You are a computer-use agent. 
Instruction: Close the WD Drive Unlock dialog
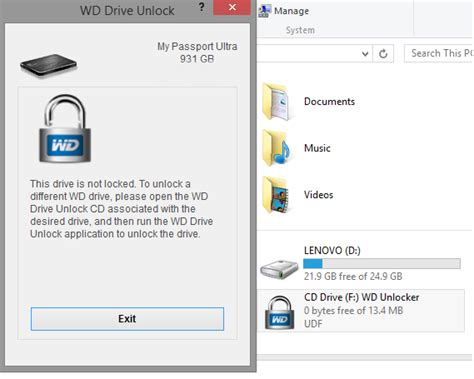coord(232,7)
